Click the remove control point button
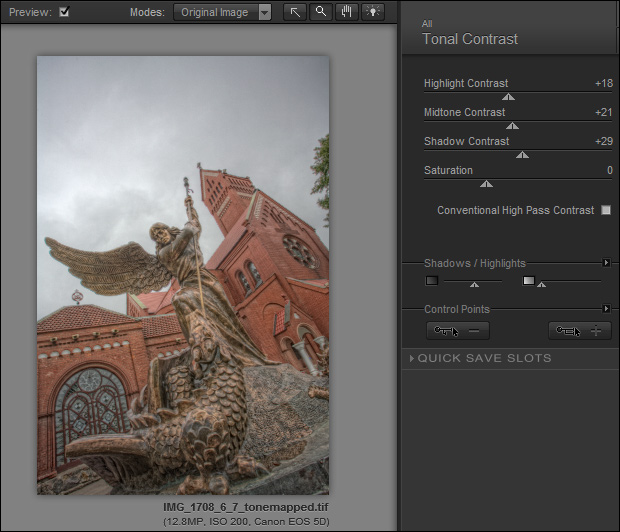This screenshot has height=532, width=620. pos(458,330)
